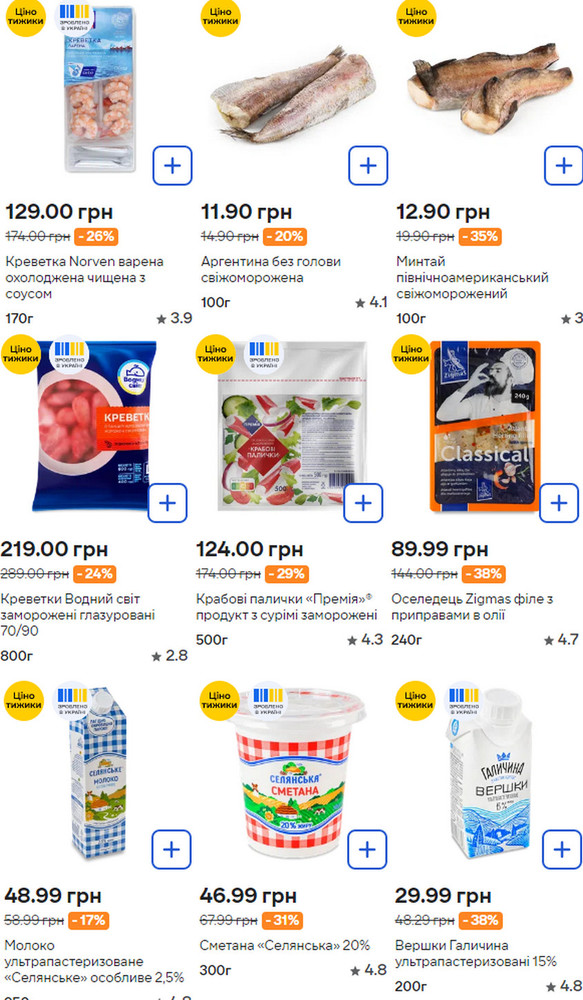The image size is (583, 1000).
Task: Add Оселедець Zigmas філе to cart
Action: tap(559, 503)
